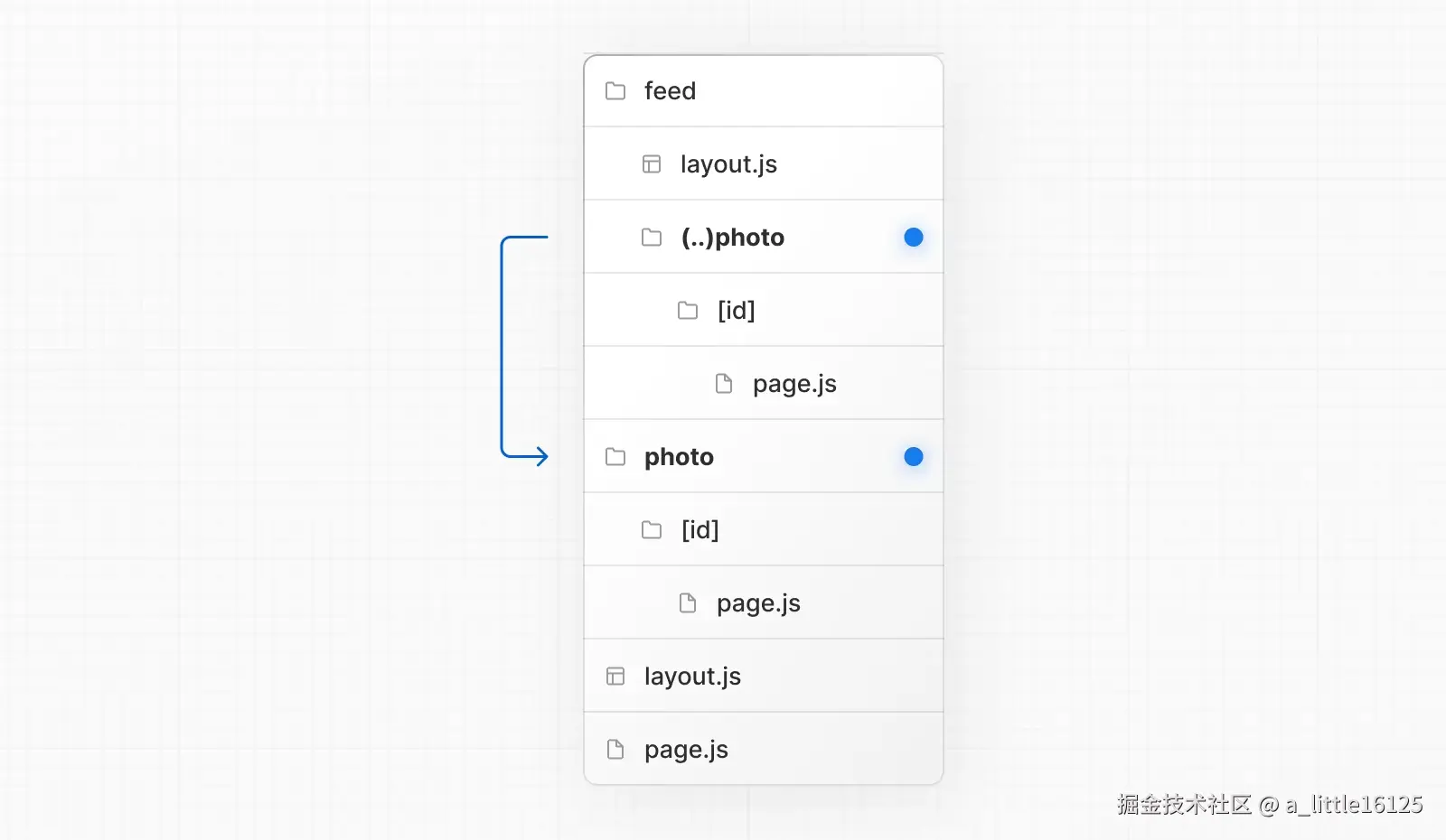Click [id] folder icon inside (..)photo
Image resolution: width=1446 pixels, height=840 pixels.
688,311
